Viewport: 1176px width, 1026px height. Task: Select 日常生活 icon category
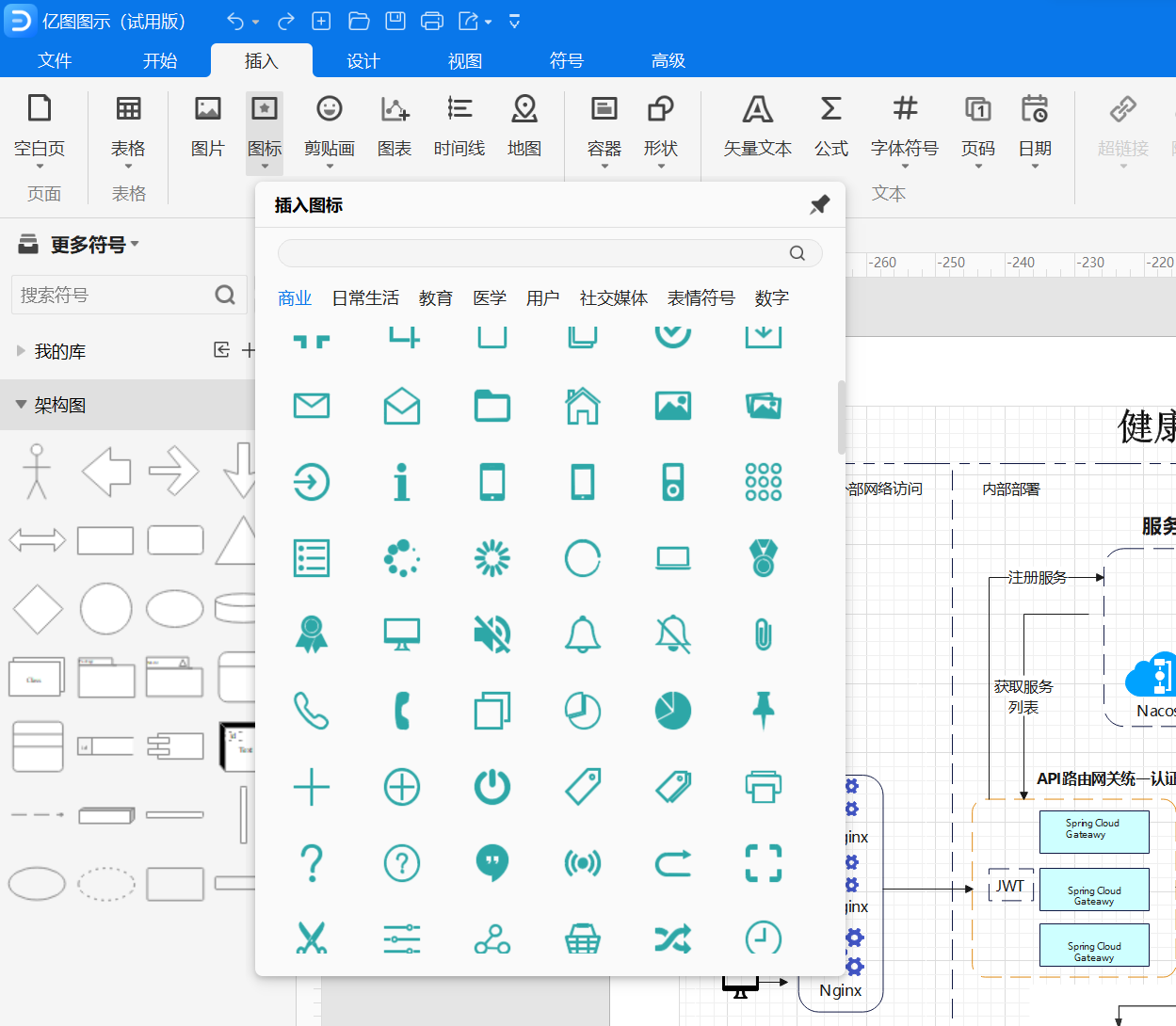(x=365, y=297)
